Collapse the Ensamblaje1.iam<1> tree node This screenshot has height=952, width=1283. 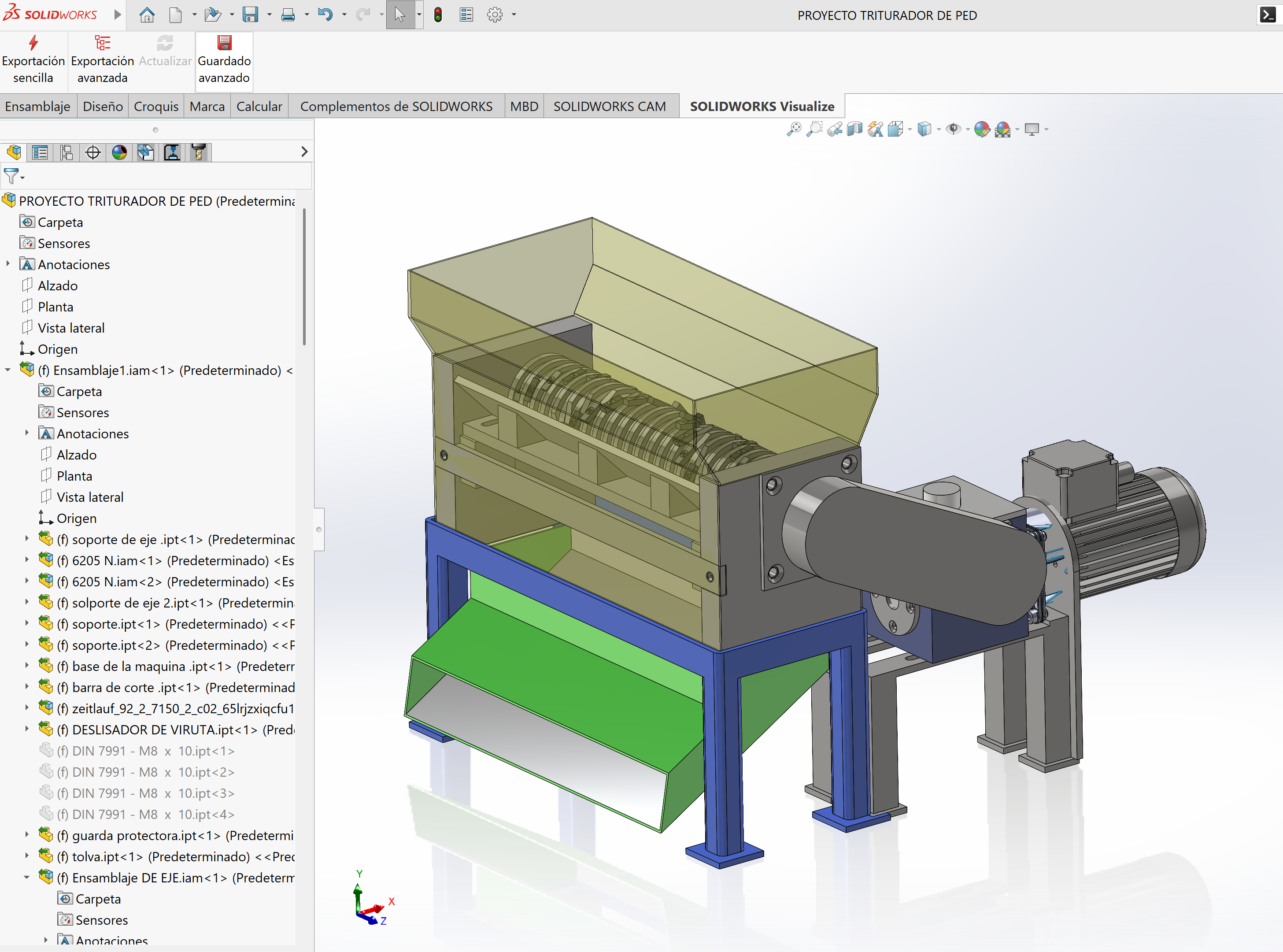(8, 370)
